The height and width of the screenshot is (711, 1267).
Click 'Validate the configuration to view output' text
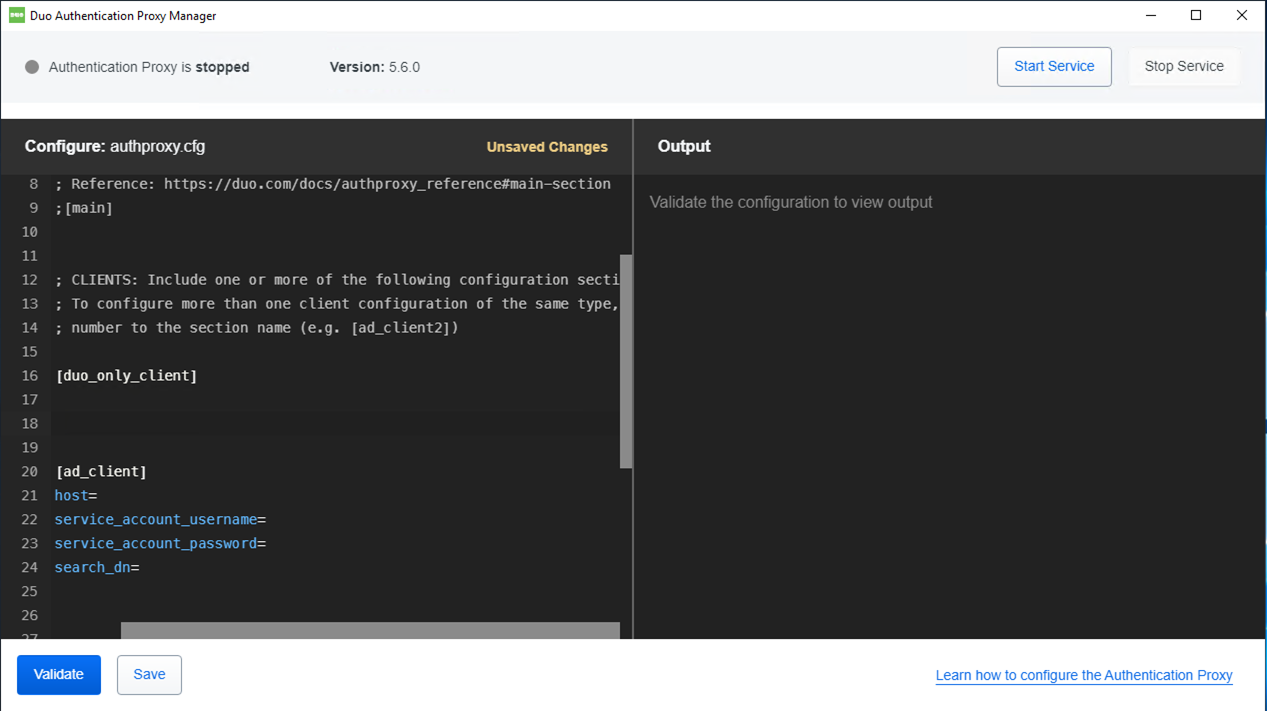(791, 202)
